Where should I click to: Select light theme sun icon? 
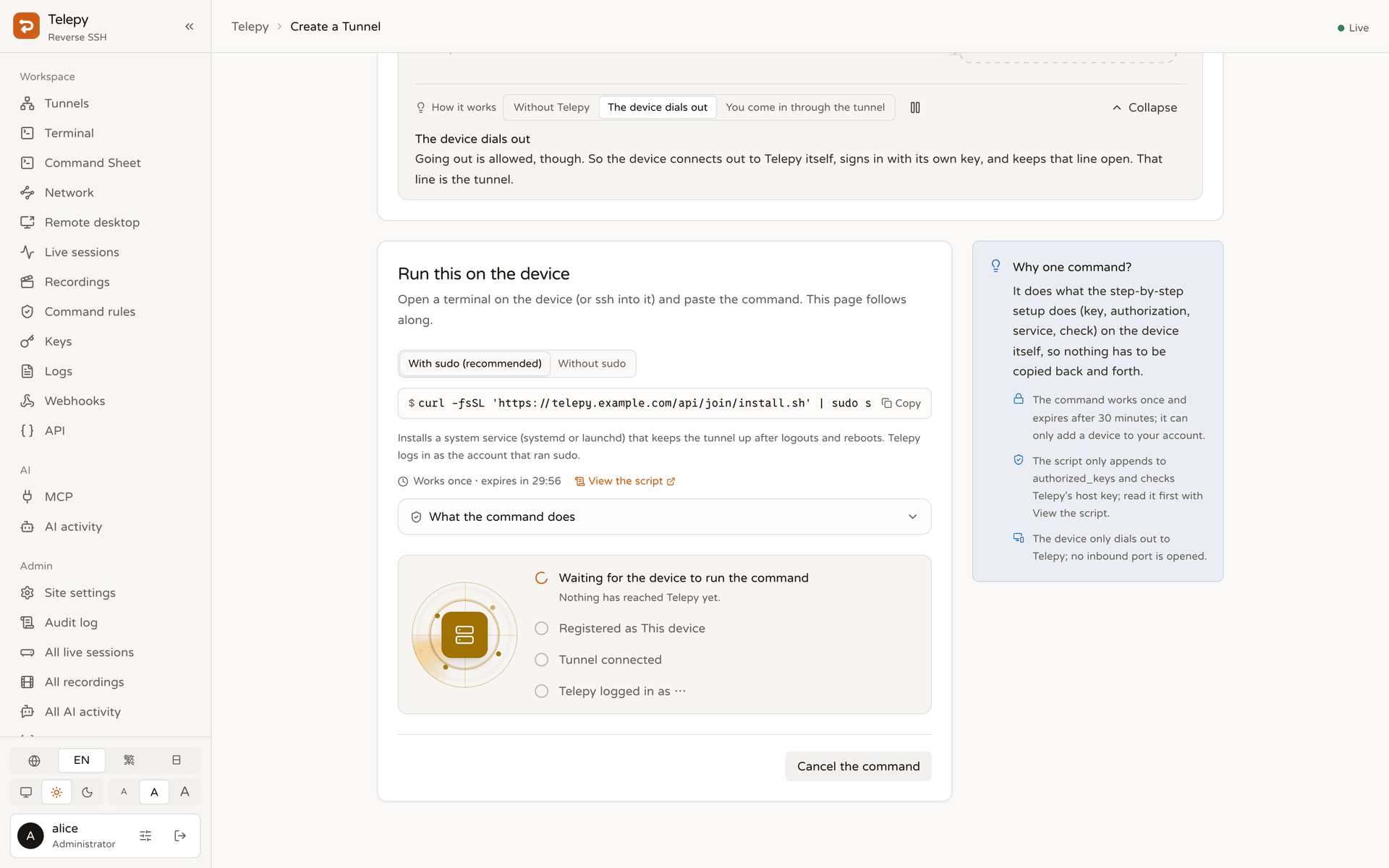[x=56, y=792]
